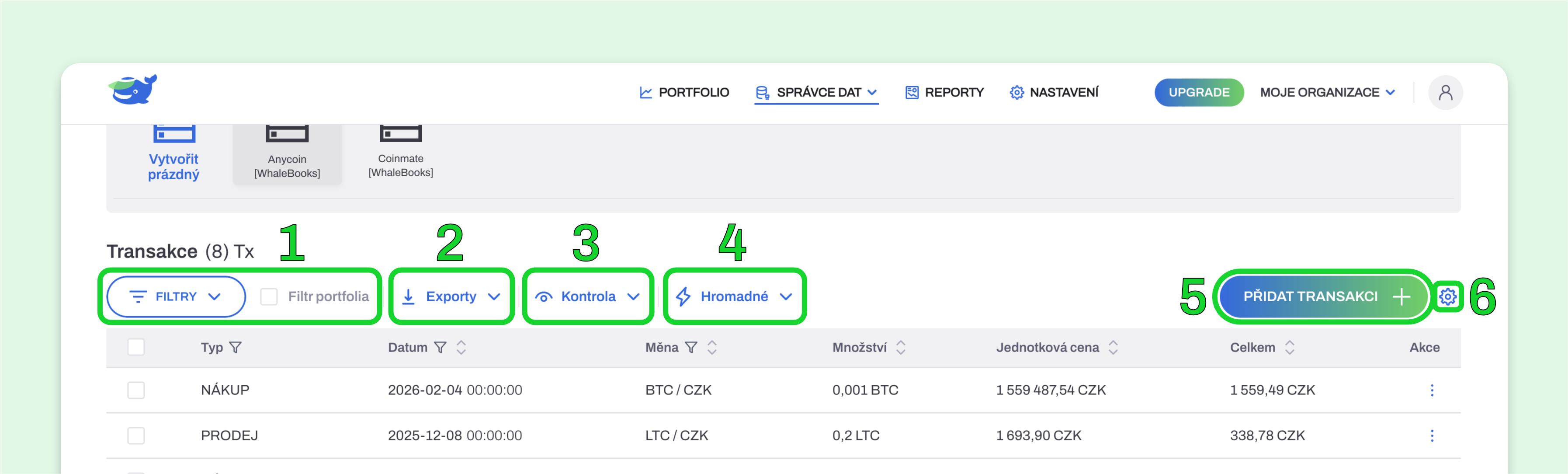1568x474 pixels.
Task: Click the 1 559 487,54 CZK value
Action: point(1051,390)
